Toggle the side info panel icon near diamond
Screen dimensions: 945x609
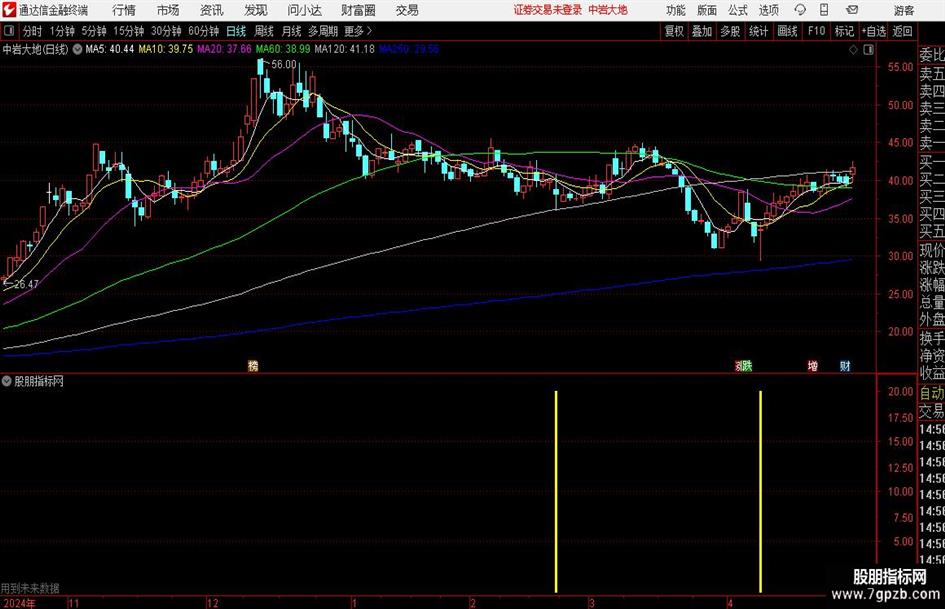tap(868, 50)
